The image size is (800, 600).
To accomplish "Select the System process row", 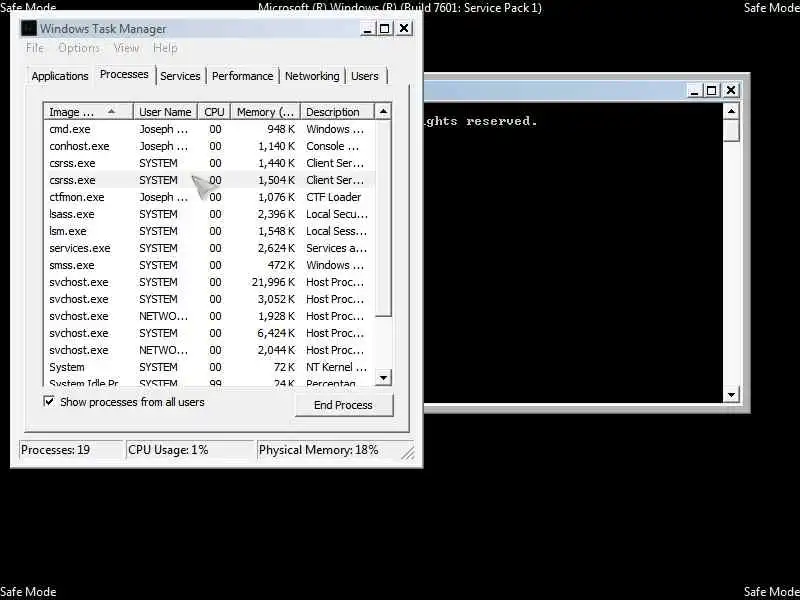I will 209,367.
